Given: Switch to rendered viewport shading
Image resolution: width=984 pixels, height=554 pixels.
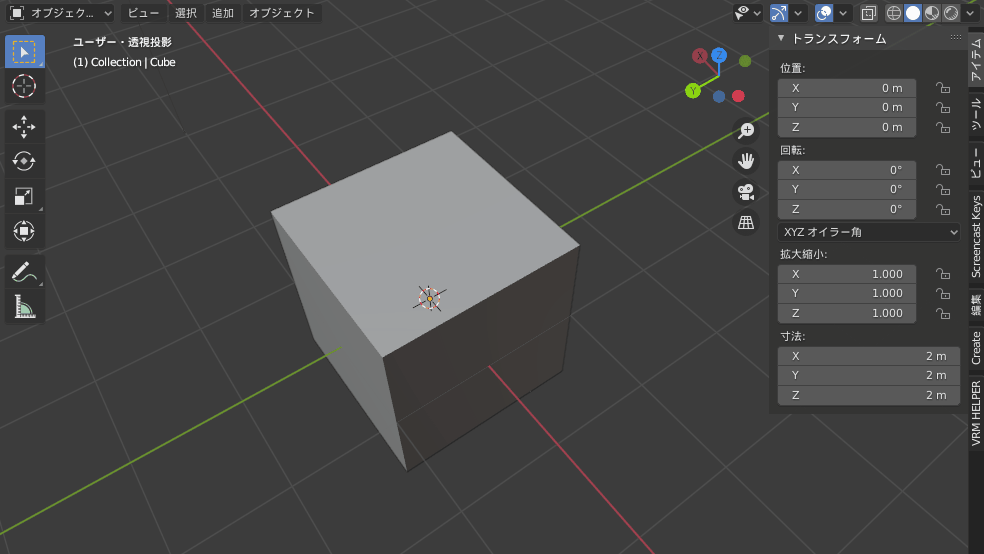Looking at the screenshot, I should pos(951,13).
